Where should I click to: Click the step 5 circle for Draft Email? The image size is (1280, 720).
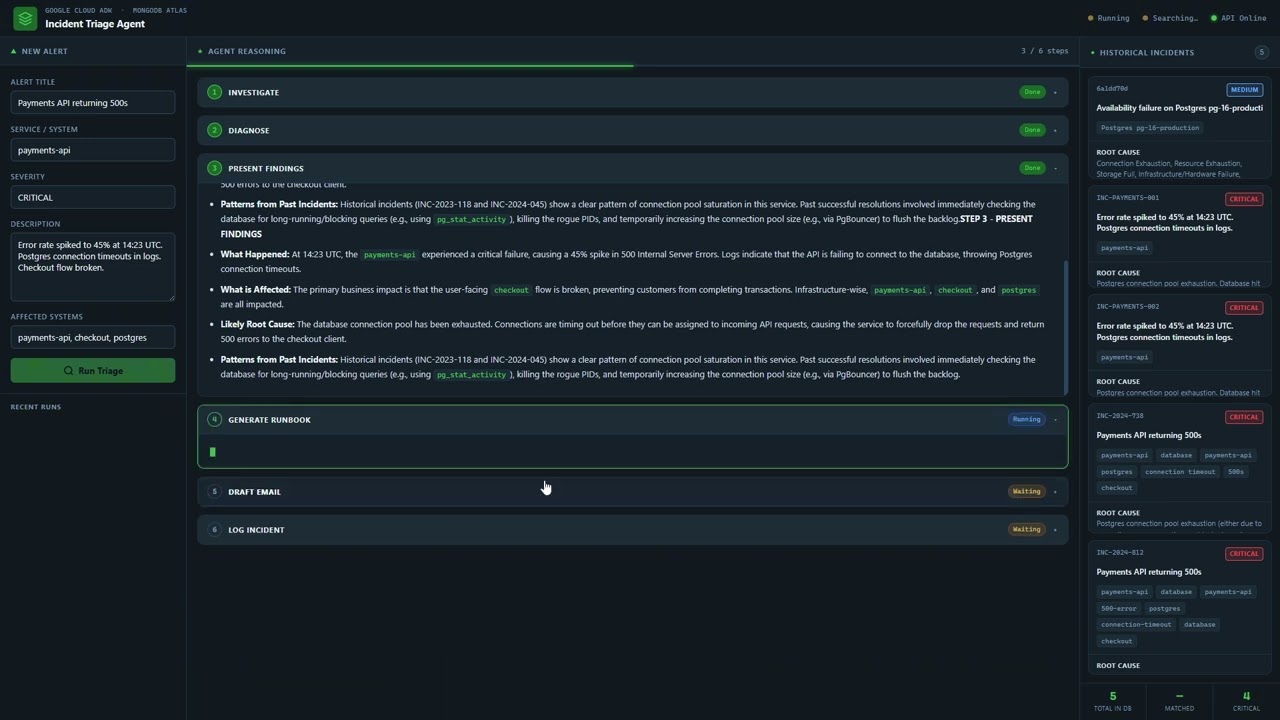point(214,492)
